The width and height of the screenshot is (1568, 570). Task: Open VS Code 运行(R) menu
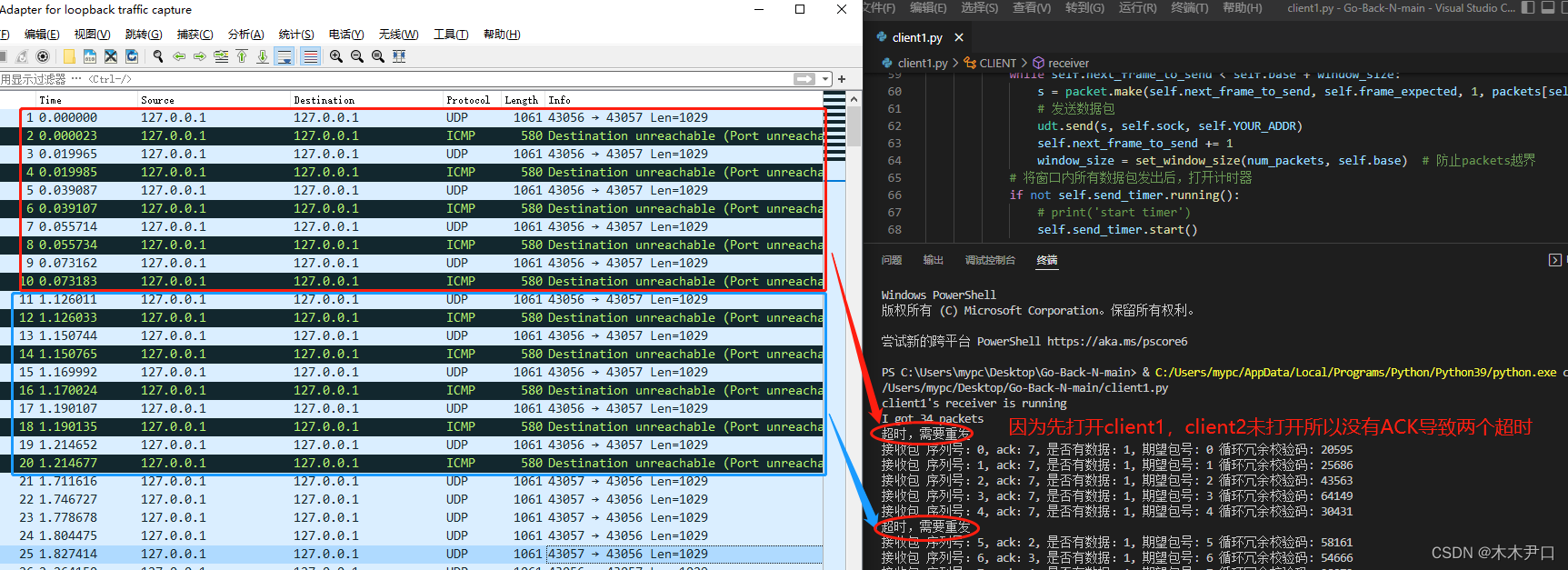pos(1137,7)
